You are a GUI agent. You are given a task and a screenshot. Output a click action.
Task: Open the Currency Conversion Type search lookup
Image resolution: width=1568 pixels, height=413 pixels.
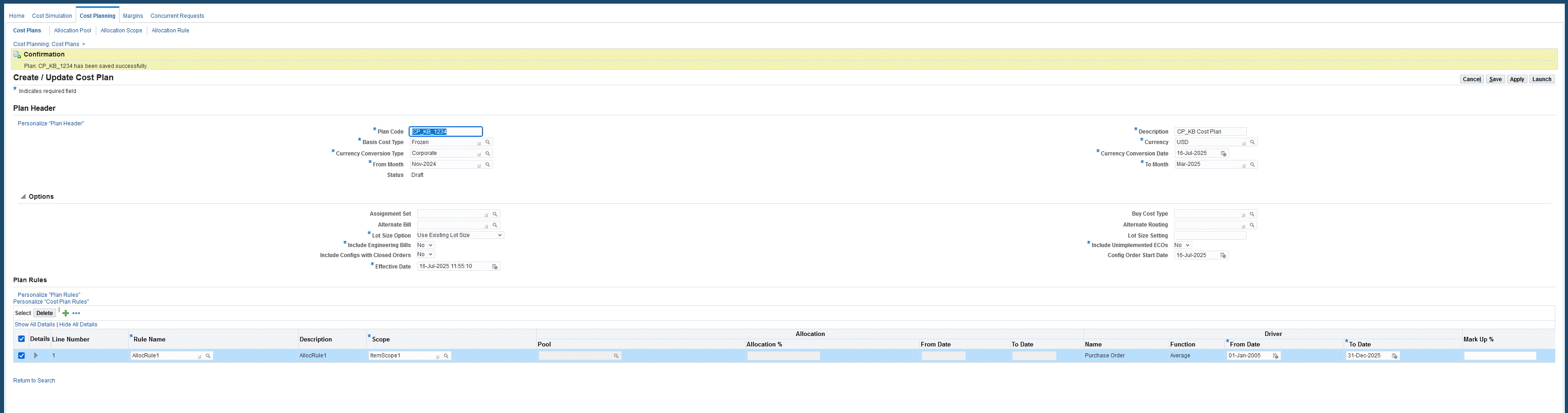point(488,153)
